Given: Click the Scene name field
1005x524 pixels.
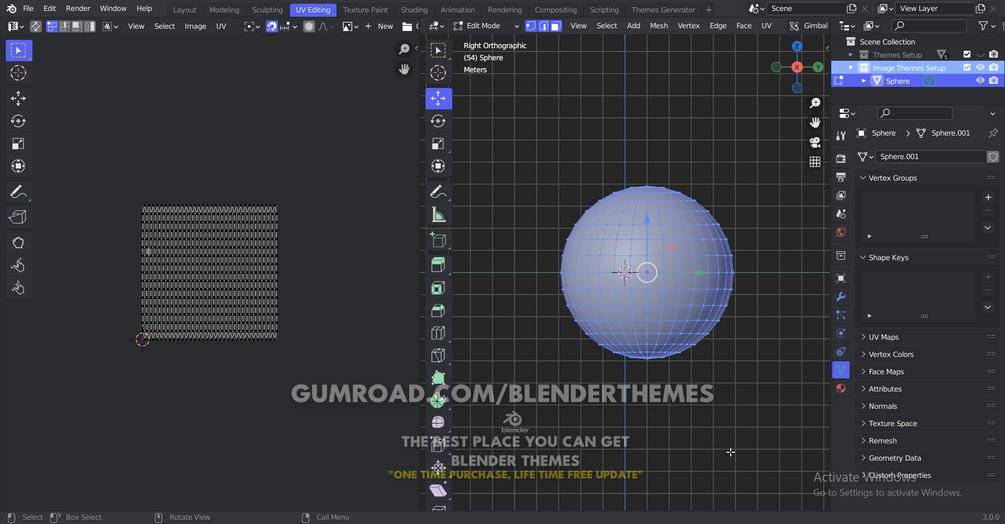Looking at the screenshot, I should click(806, 8).
